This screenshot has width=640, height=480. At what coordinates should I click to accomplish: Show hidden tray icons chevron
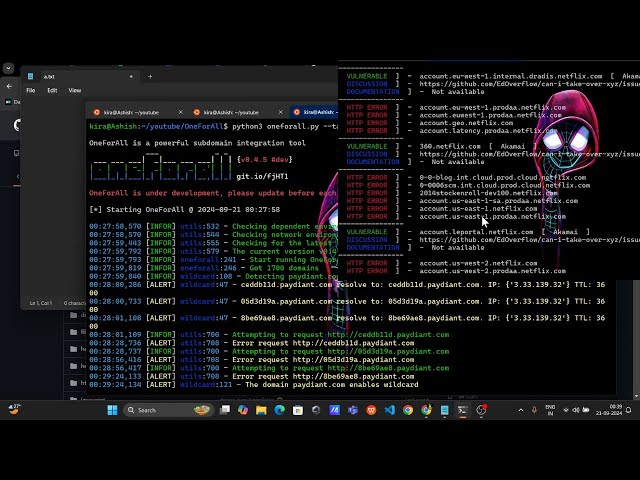pos(521,410)
